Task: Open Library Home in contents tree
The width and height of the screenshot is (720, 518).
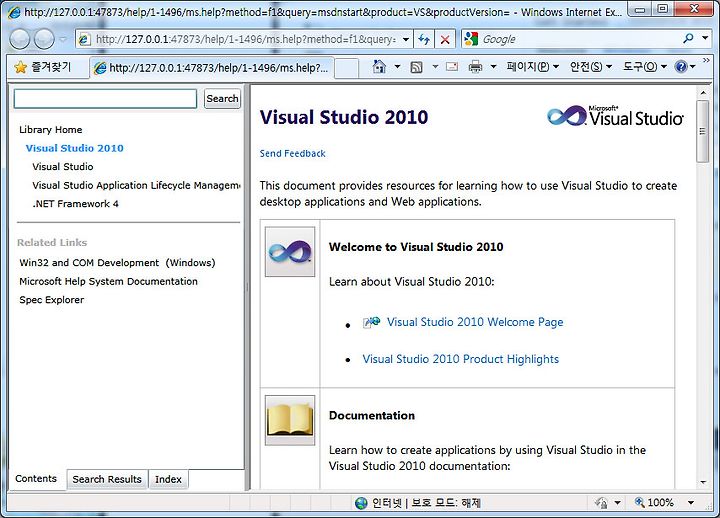Action: click(51, 130)
